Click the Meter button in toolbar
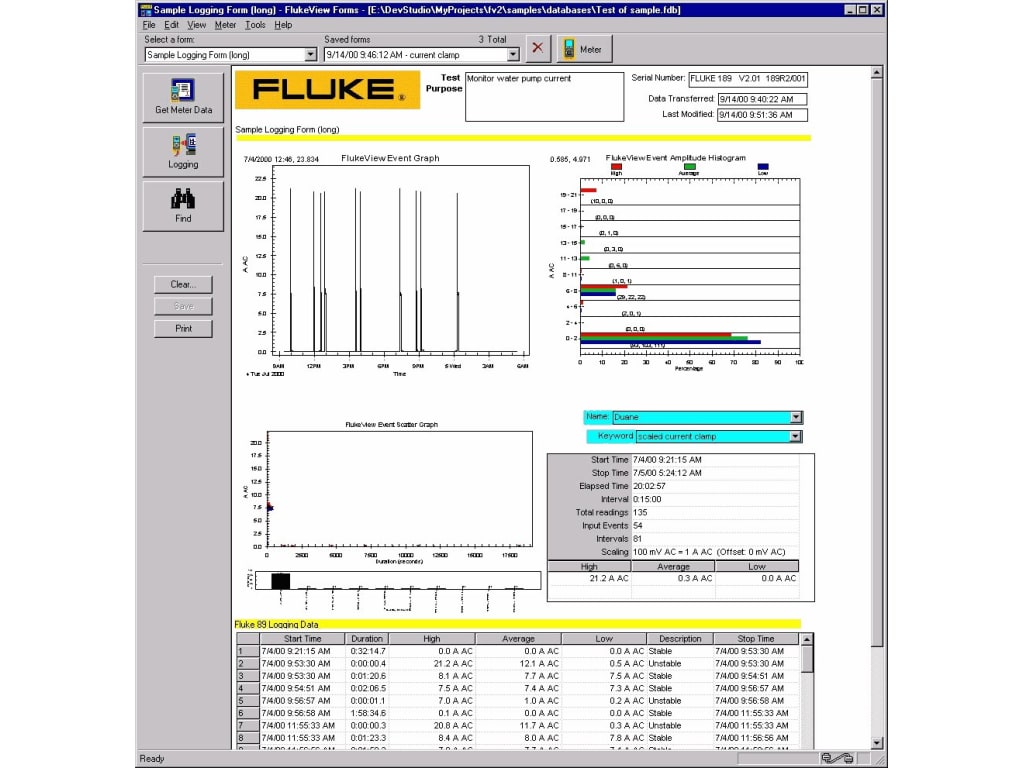 click(x=584, y=49)
